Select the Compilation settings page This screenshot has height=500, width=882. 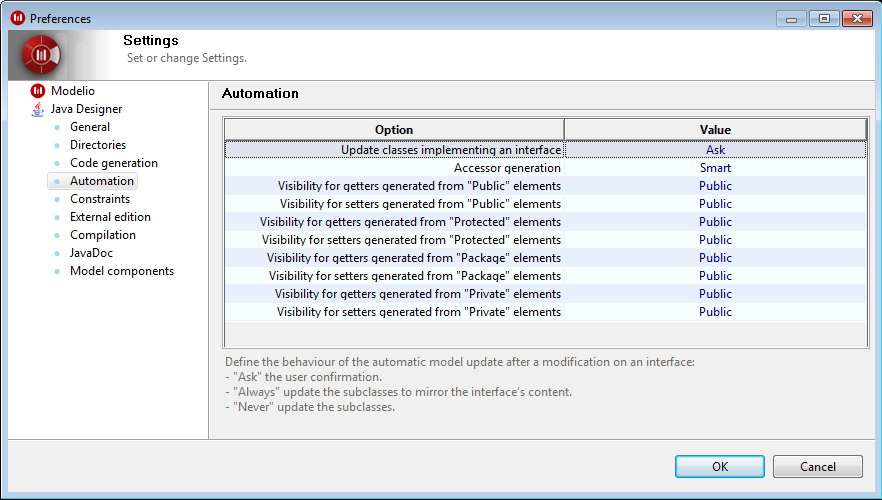point(103,235)
